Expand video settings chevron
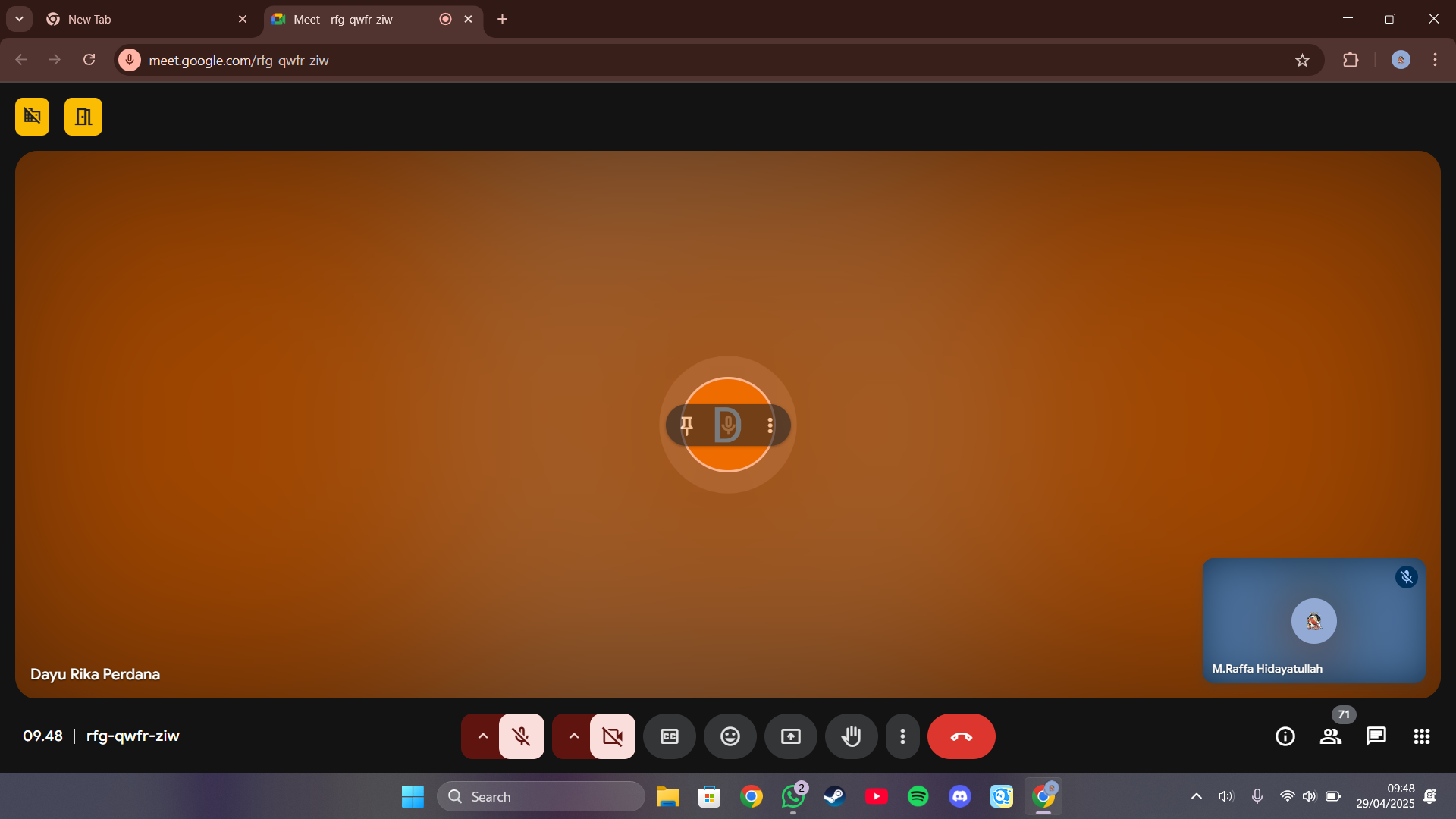The width and height of the screenshot is (1456, 819). [x=573, y=736]
